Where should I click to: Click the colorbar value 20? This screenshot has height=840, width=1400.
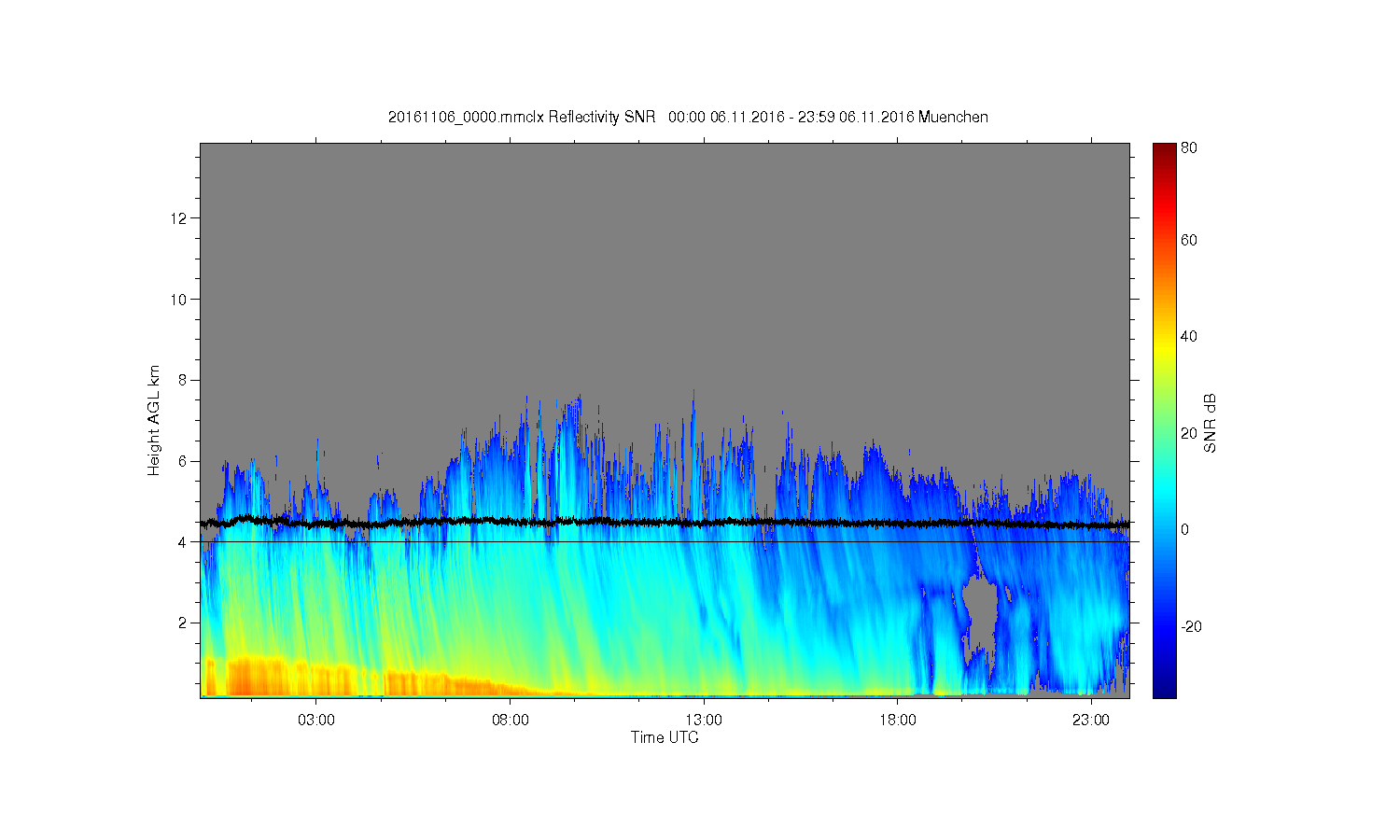(1189, 433)
